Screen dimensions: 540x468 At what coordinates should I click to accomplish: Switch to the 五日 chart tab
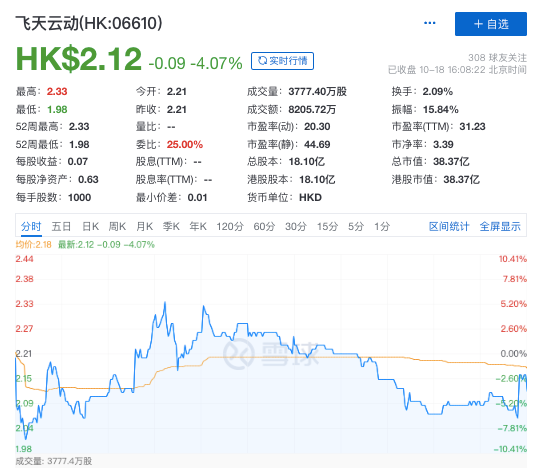point(61,226)
